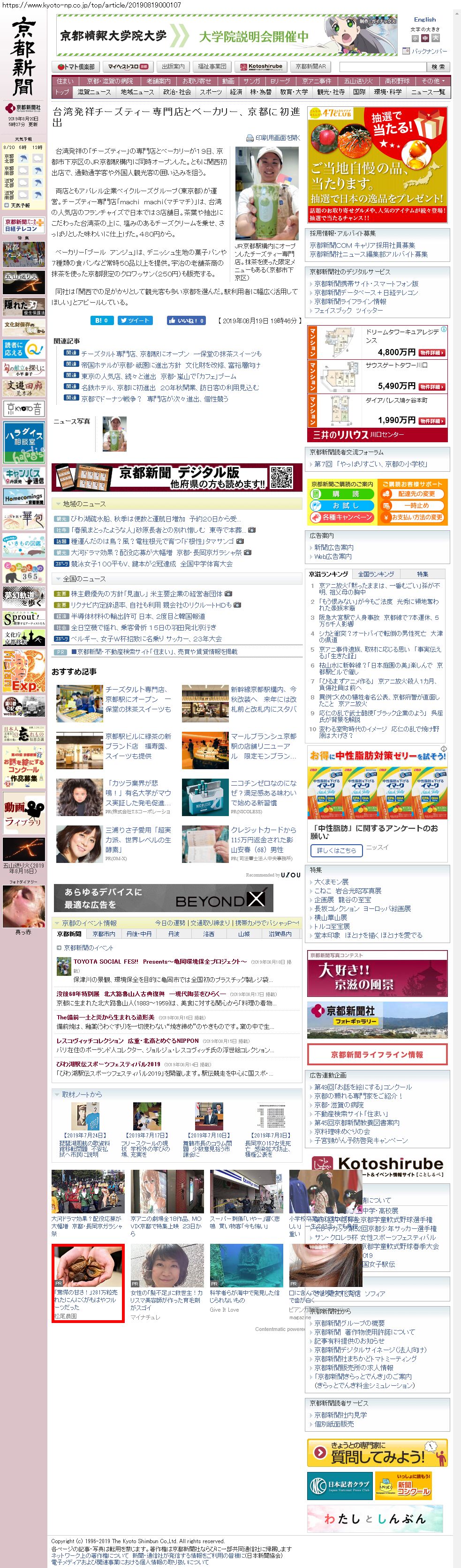The image size is (461, 1568).
Task: Set the font size to medium (中)
Action: [425, 38]
